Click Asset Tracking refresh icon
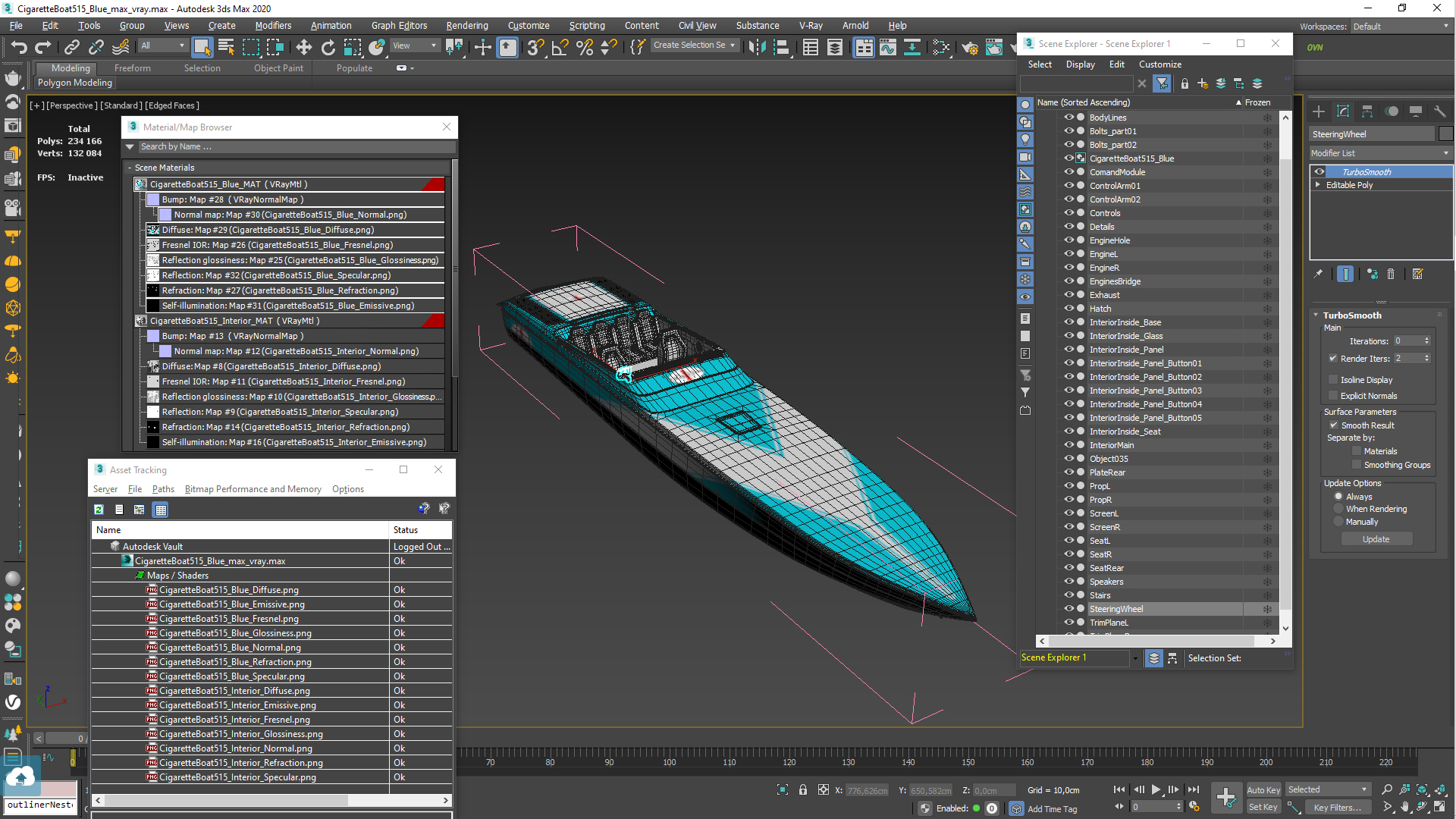 pyautogui.click(x=99, y=510)
